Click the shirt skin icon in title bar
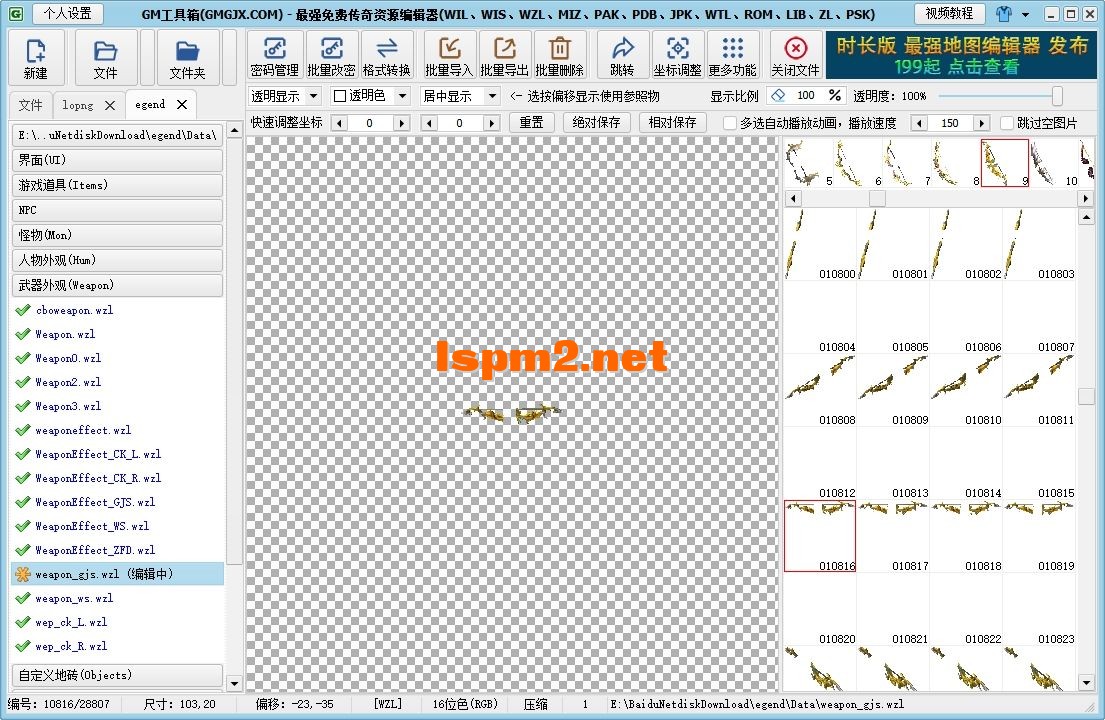 point(1004,13)
